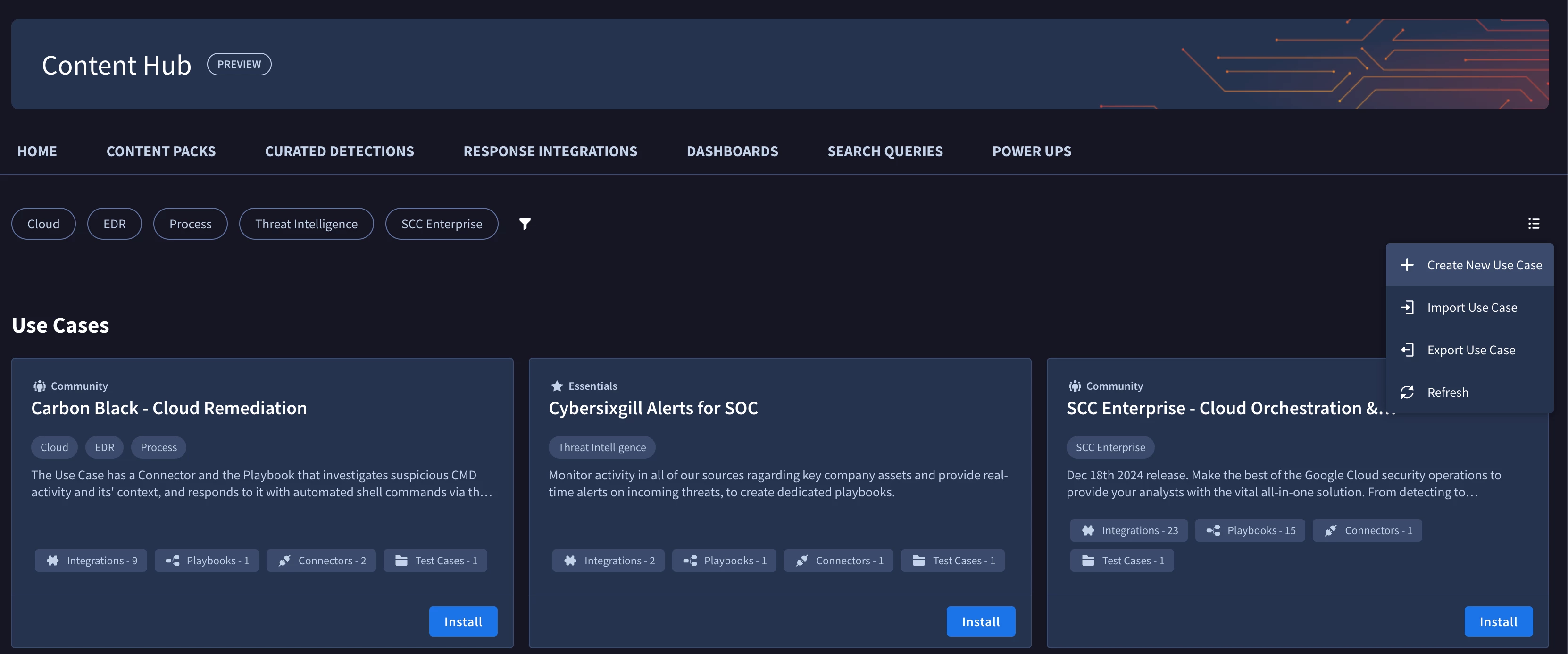Click Integrations - 9 puzzle icon

click(53, 561)
